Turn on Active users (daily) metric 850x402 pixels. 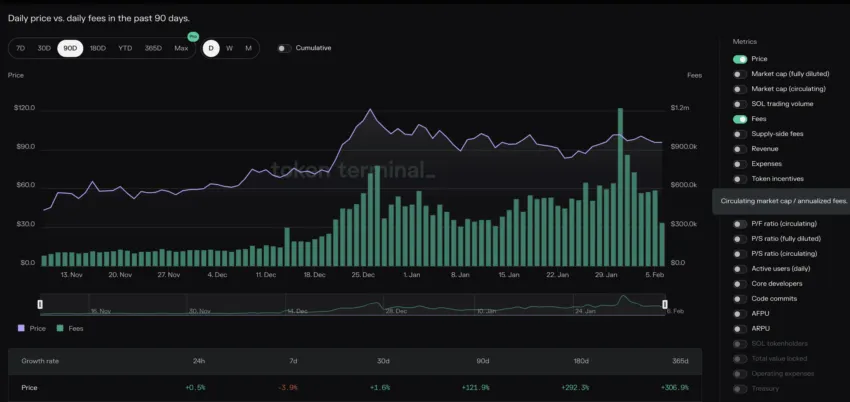tap(740, 269)
